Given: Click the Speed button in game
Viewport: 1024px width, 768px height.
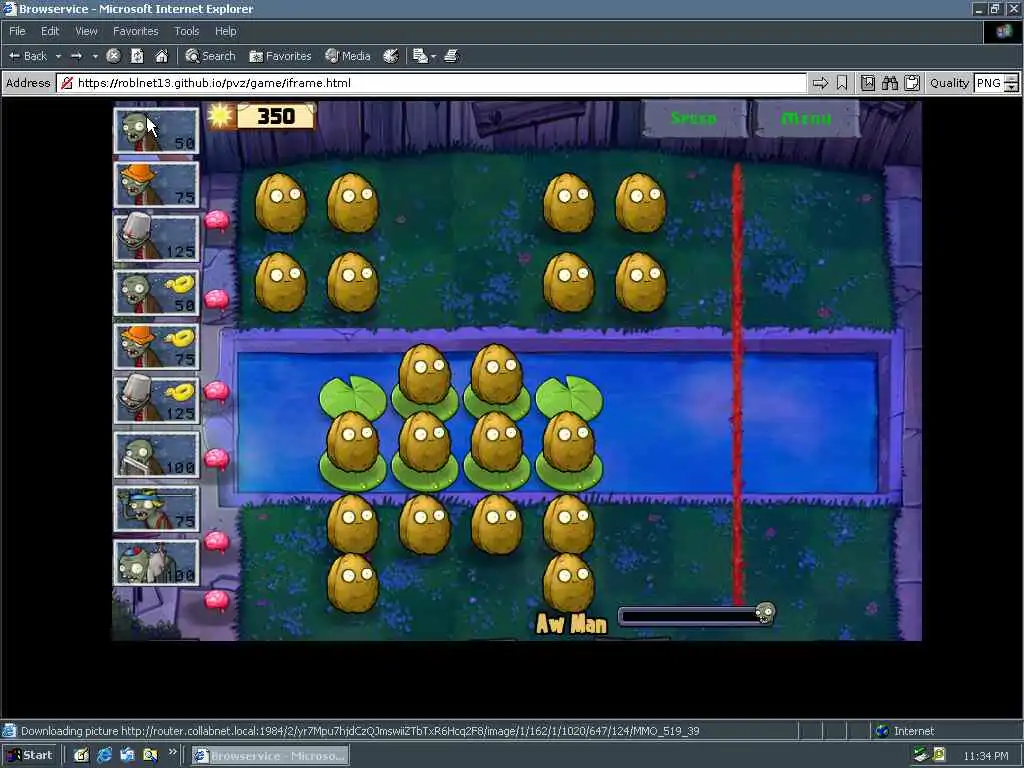Looking at the screenshot, I should pyautogui.click(x=694, y=118).
